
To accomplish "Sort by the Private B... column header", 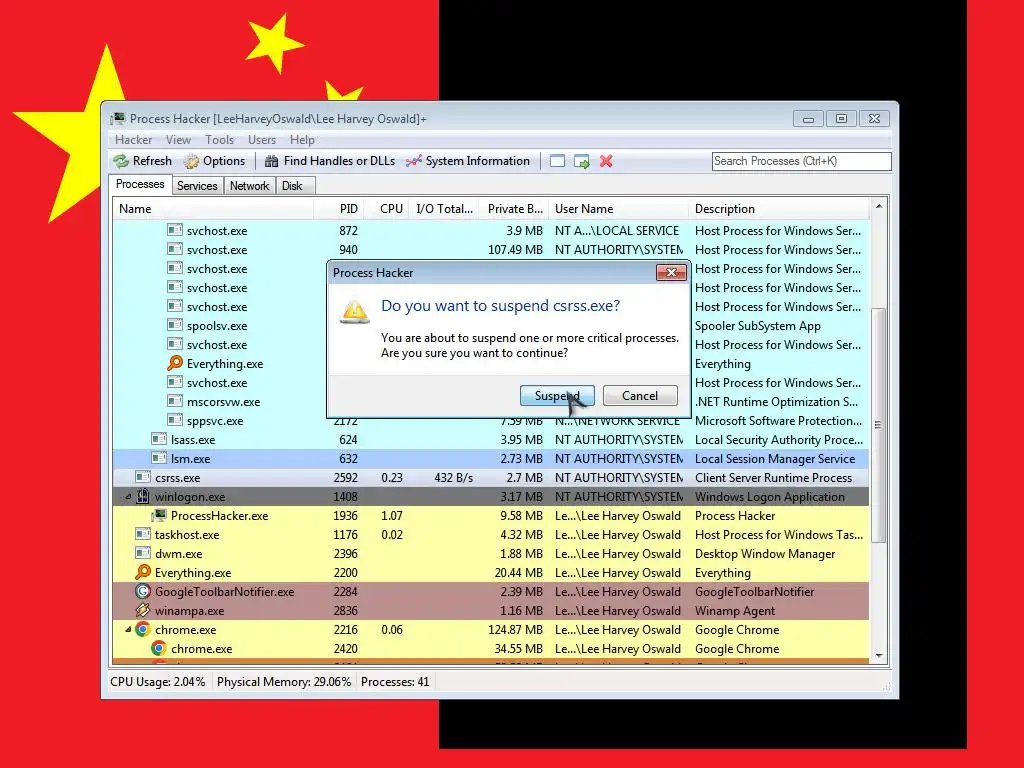I will click(x=514, y=209).
